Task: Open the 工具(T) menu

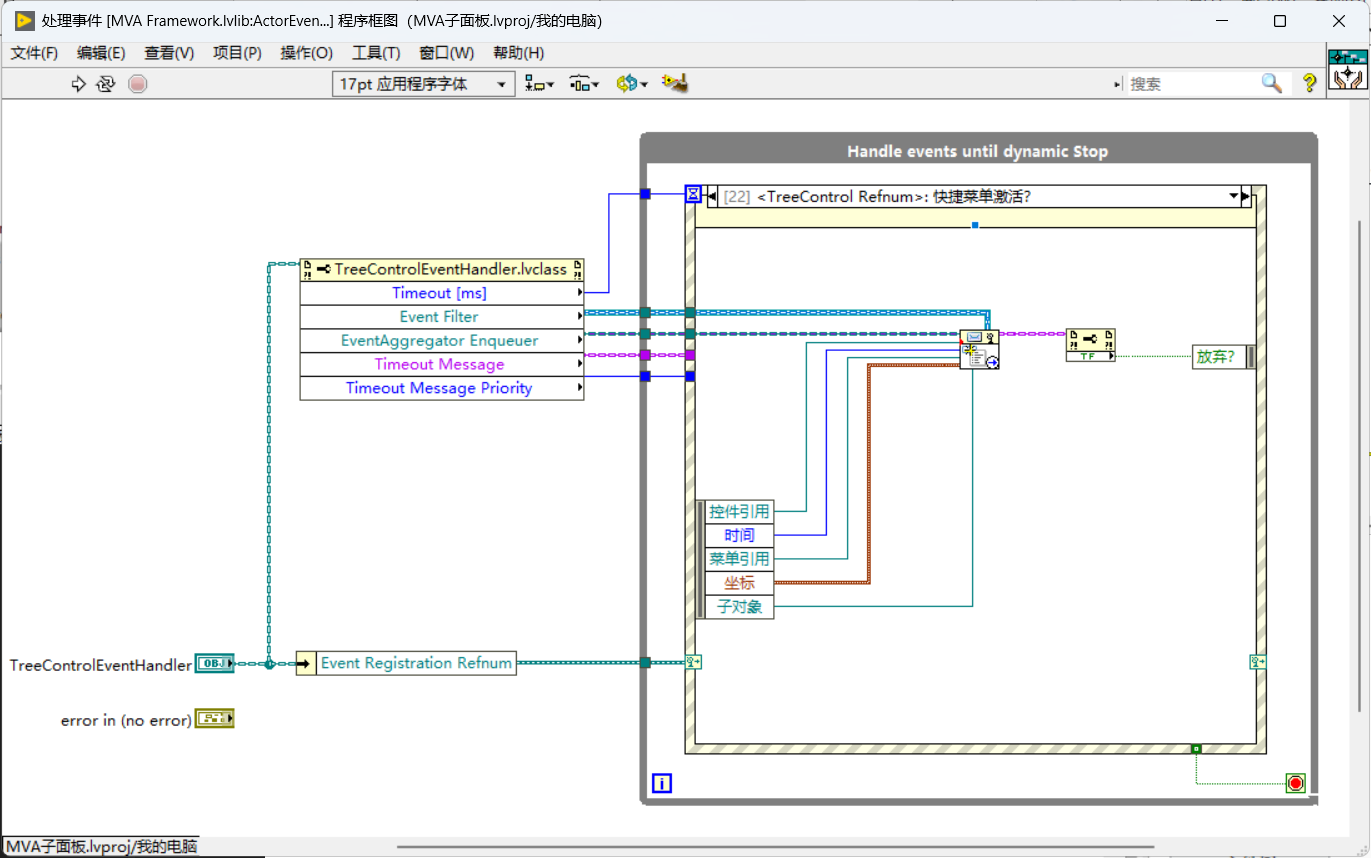Action: (376, 53)
